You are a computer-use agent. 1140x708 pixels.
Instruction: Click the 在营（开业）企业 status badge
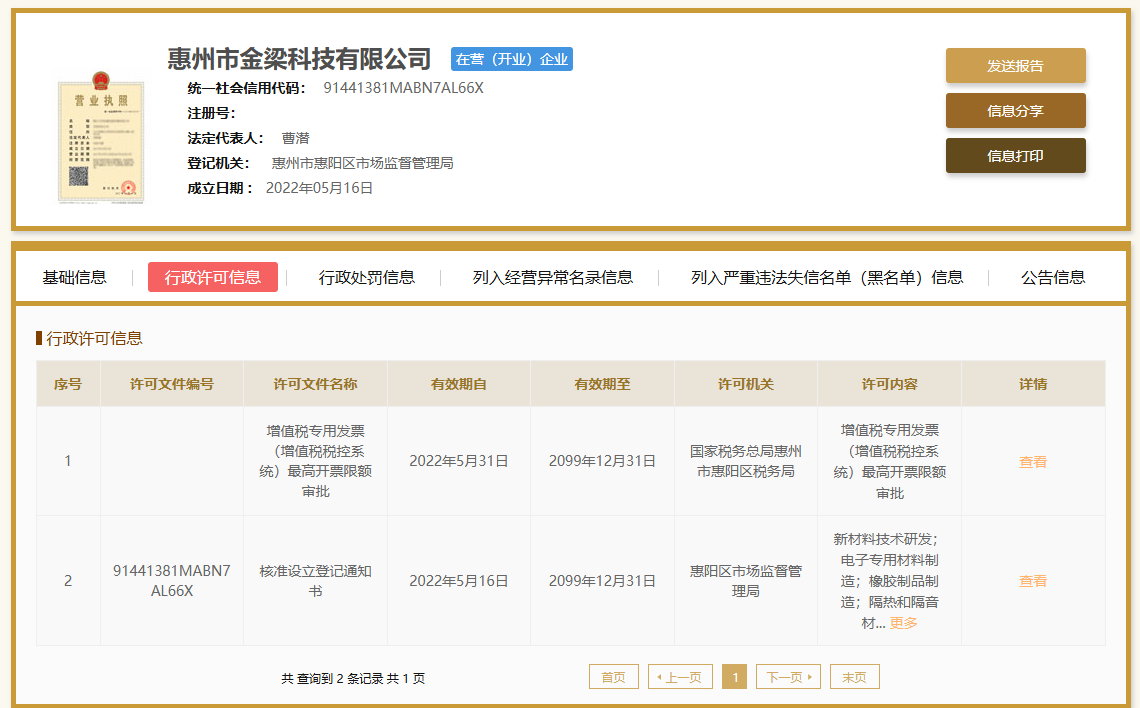click(512, 59)
